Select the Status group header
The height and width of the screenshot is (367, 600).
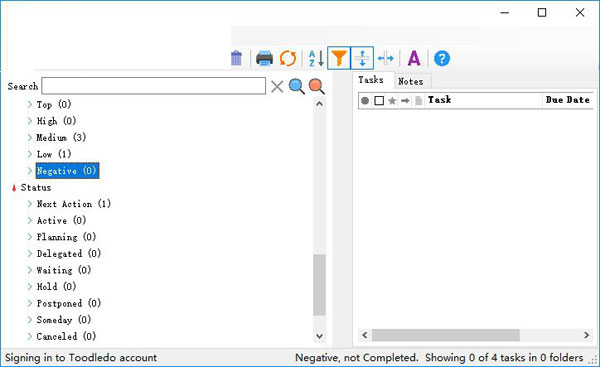36,188
